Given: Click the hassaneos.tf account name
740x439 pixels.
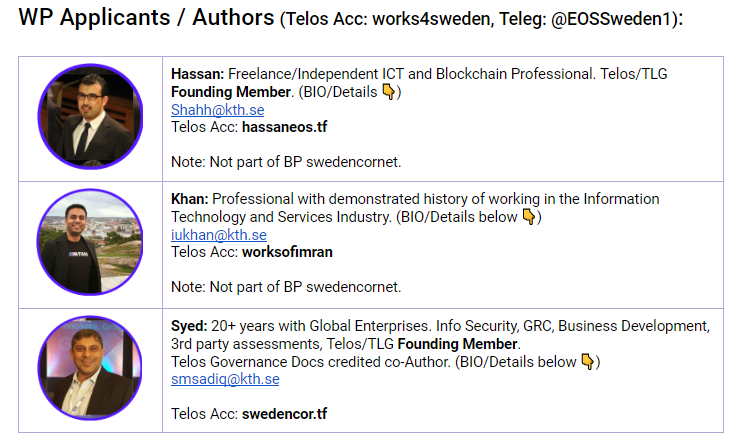Looking at the screenshot, I should tap(285, 127).
